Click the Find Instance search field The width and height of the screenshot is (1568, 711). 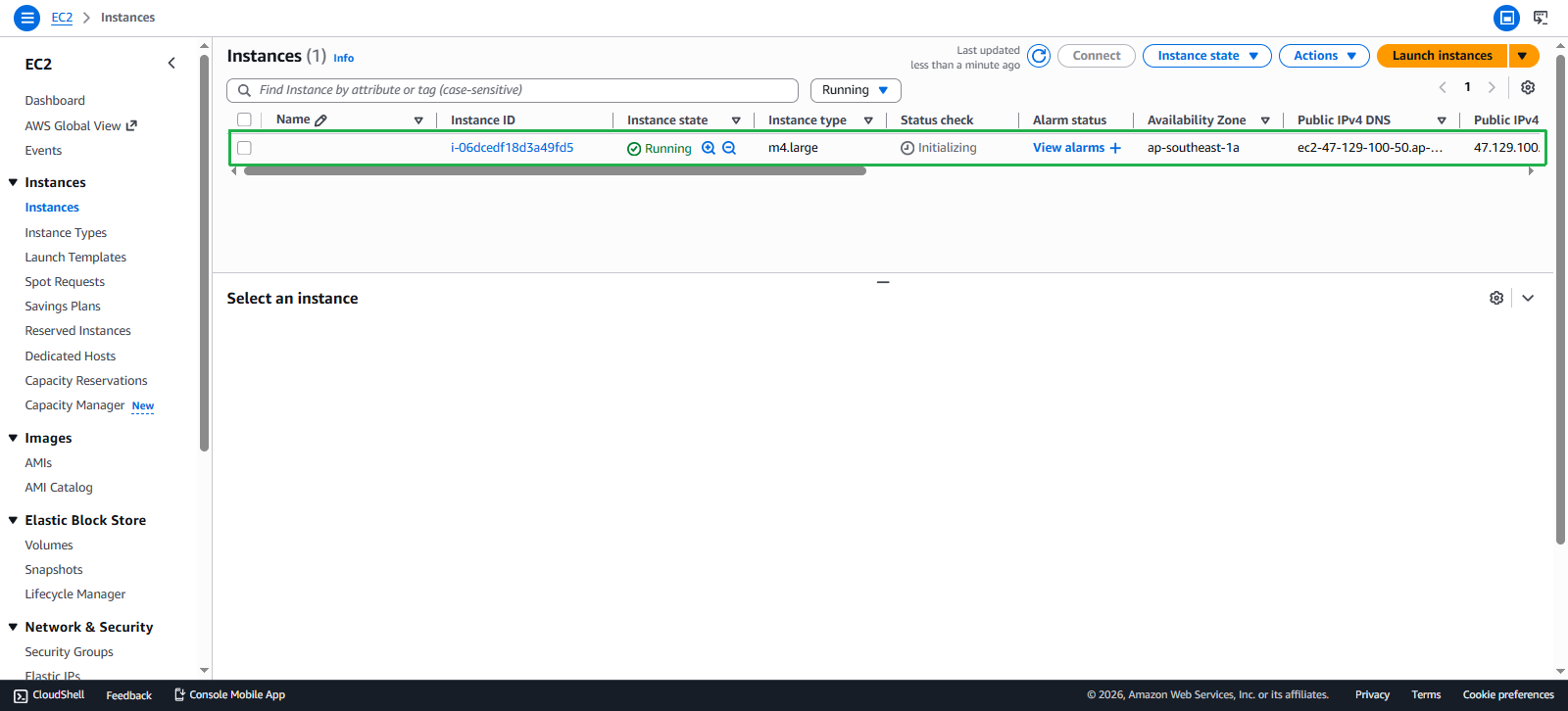(x=513, y=90)
